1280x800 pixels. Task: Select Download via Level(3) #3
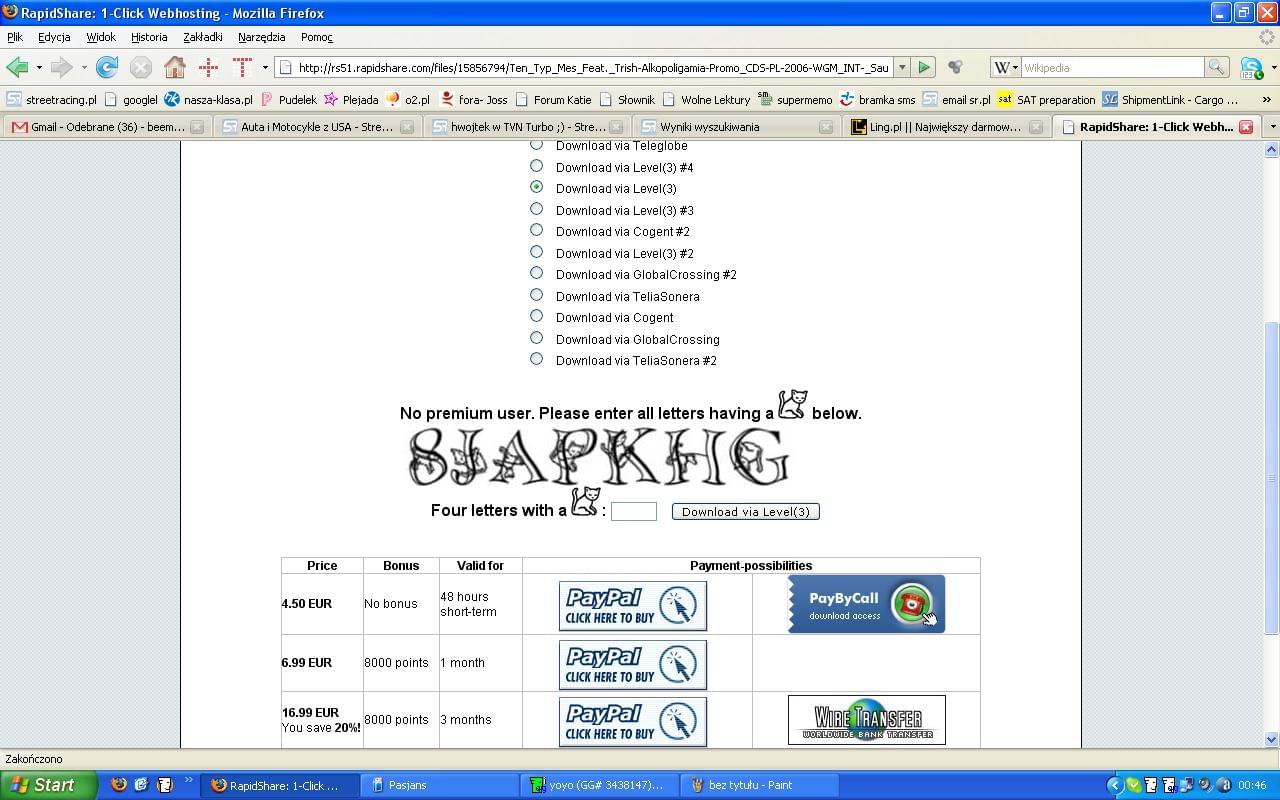tap(537, 209)
